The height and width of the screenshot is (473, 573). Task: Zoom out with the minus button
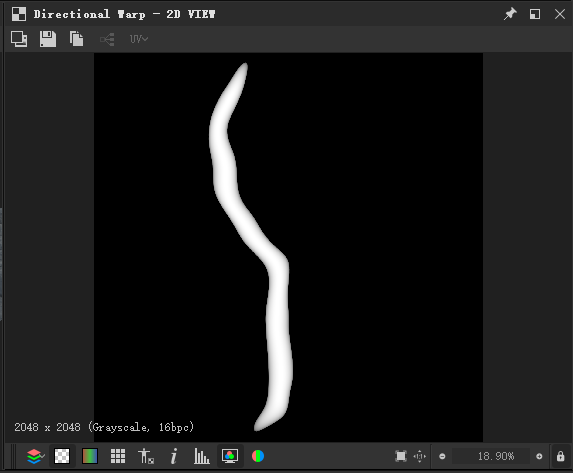[442, 456]
